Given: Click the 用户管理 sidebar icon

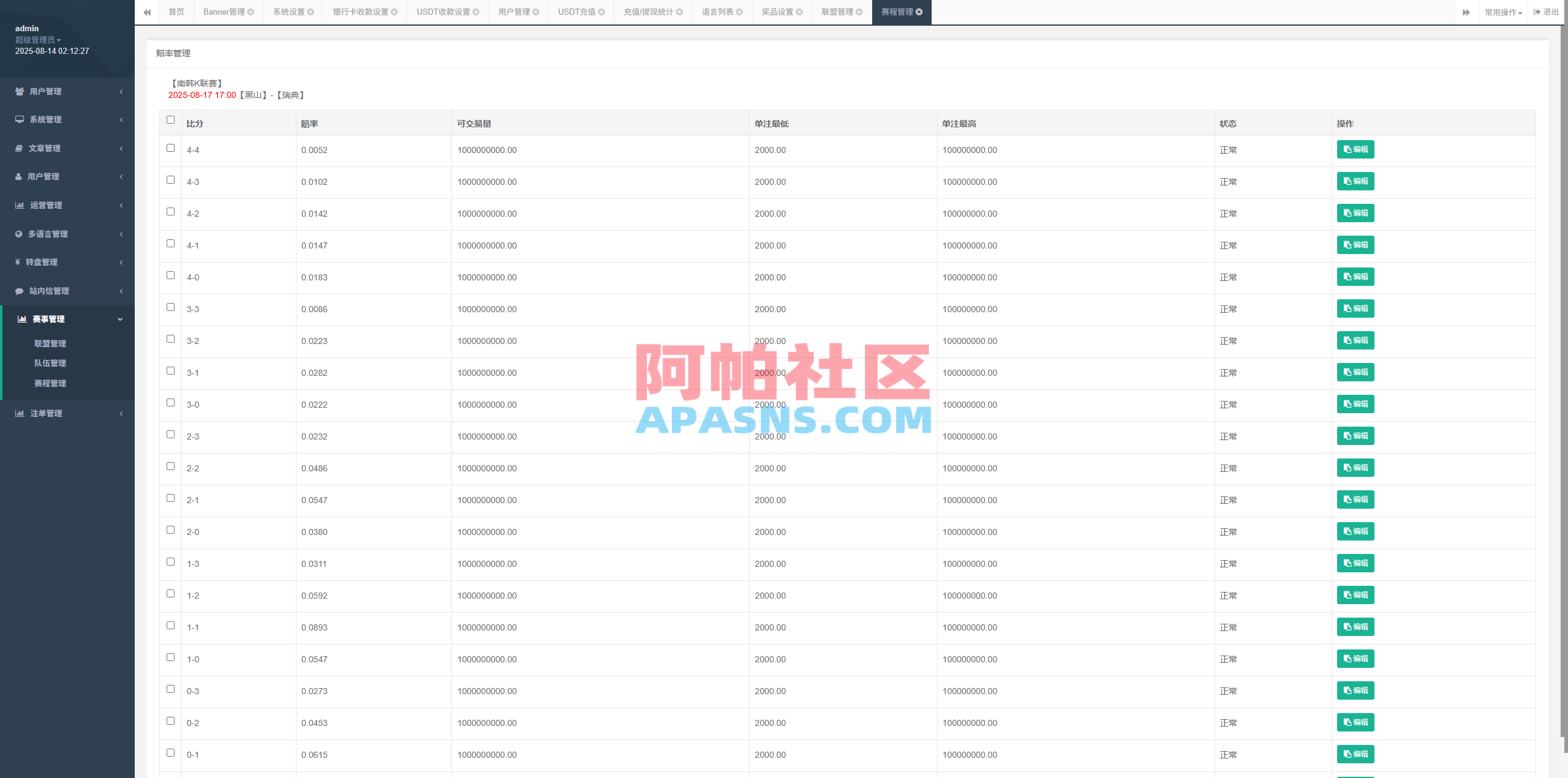Looking at the screenshot, I should point(18,91).
